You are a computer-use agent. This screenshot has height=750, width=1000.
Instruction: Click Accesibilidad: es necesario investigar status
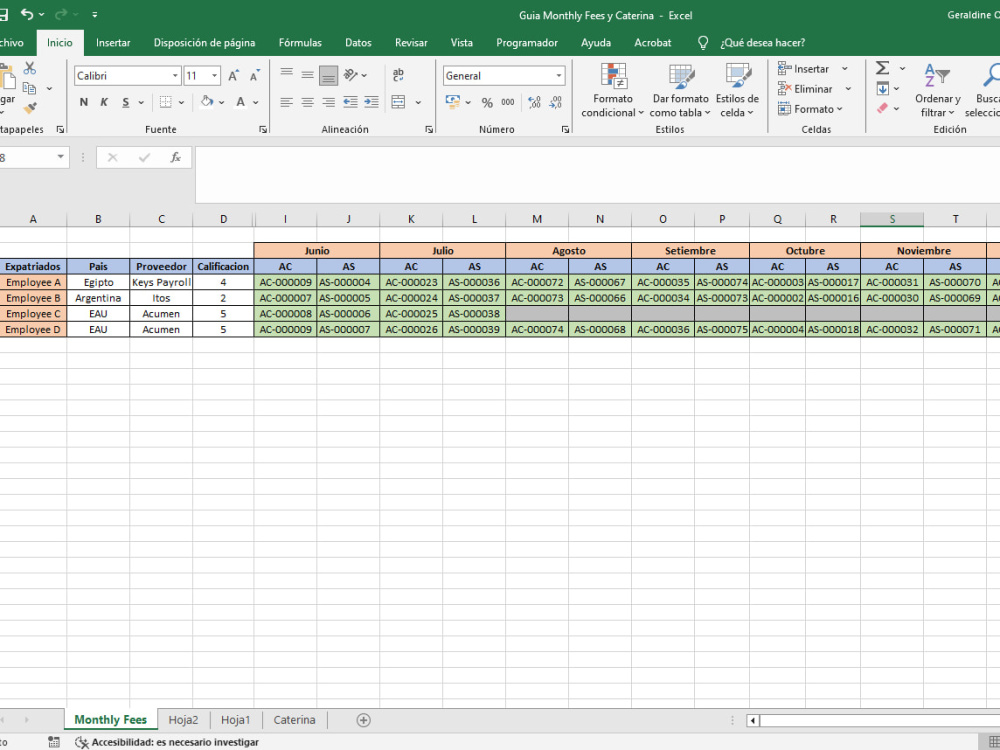tap(167, 742)
